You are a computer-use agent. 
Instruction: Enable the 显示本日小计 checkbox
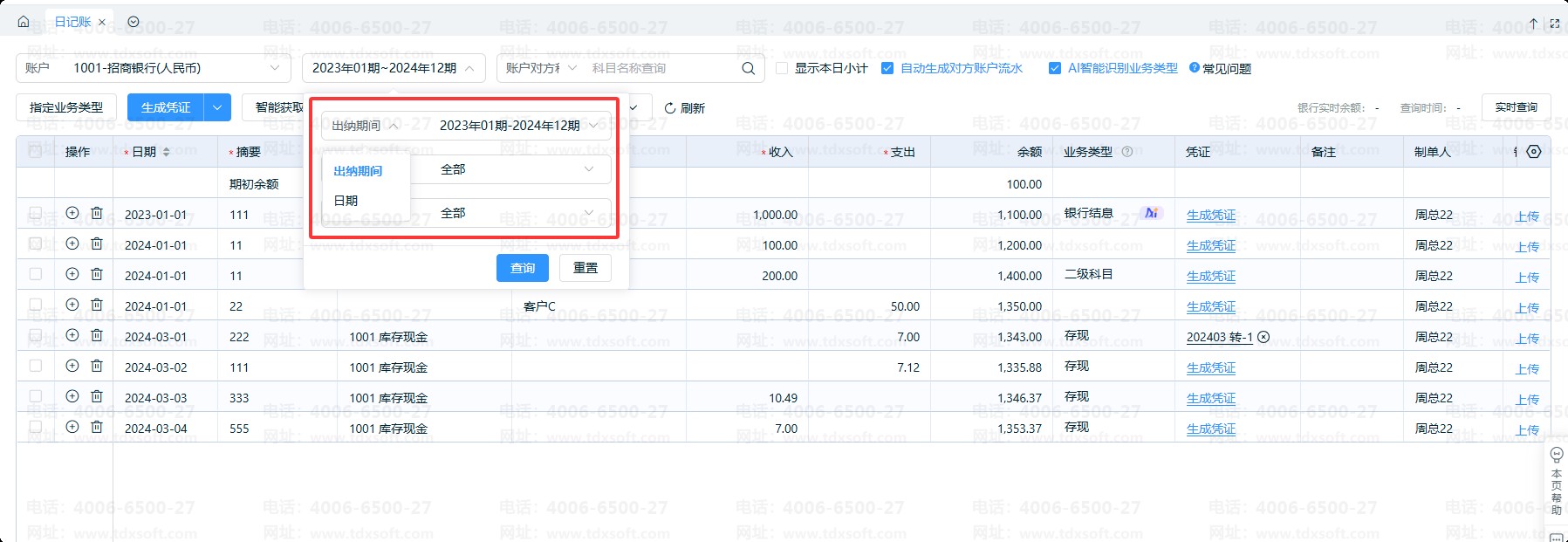pos(782,68)
